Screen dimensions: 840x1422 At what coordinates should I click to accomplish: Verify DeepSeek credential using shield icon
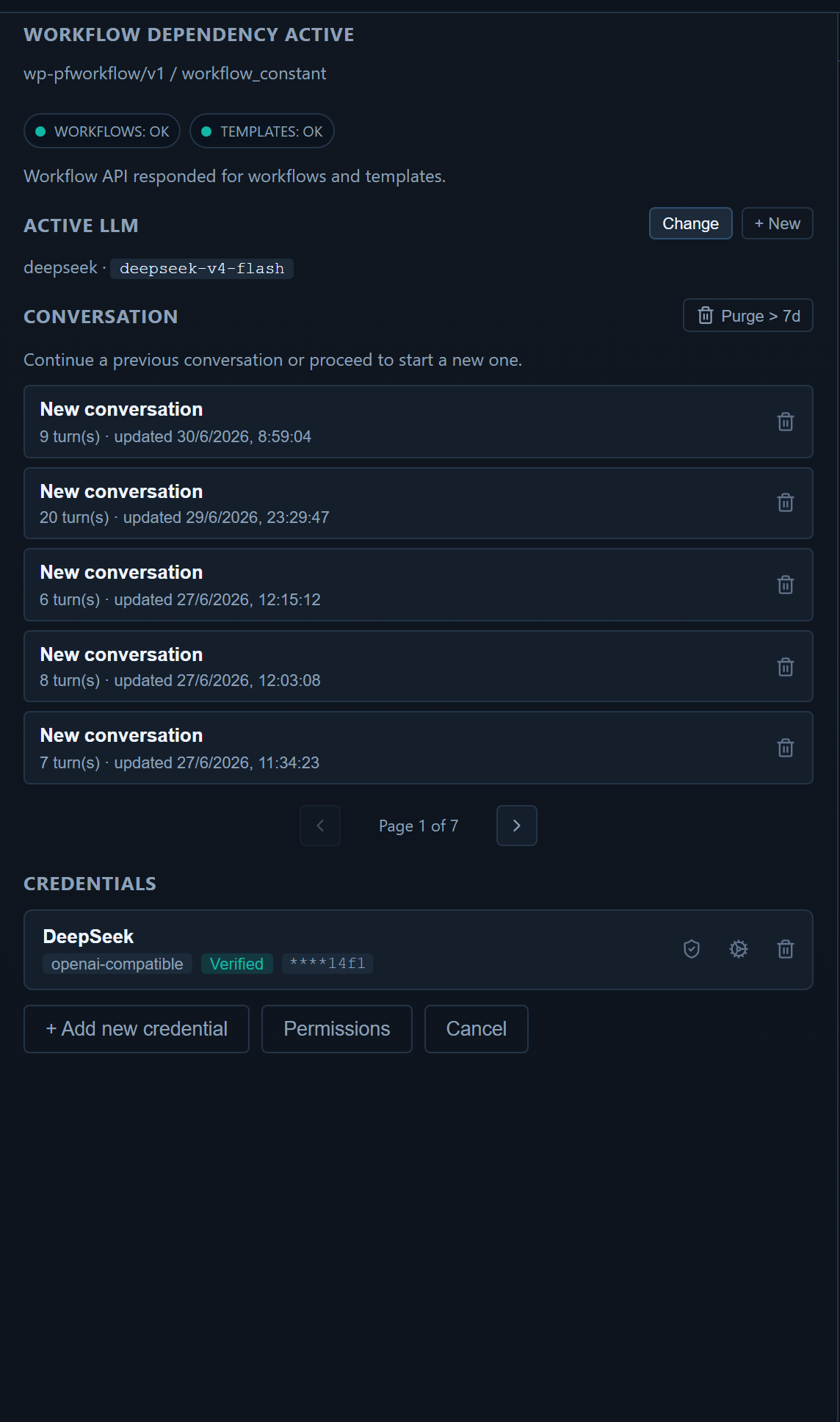click(692, 949)
